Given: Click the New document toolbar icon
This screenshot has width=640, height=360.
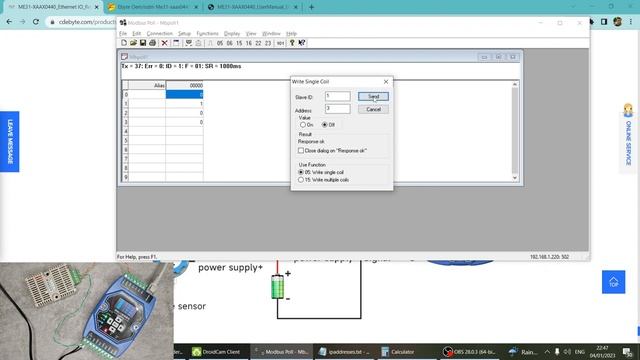Looking at the screenshot, I should pos(124,43).
